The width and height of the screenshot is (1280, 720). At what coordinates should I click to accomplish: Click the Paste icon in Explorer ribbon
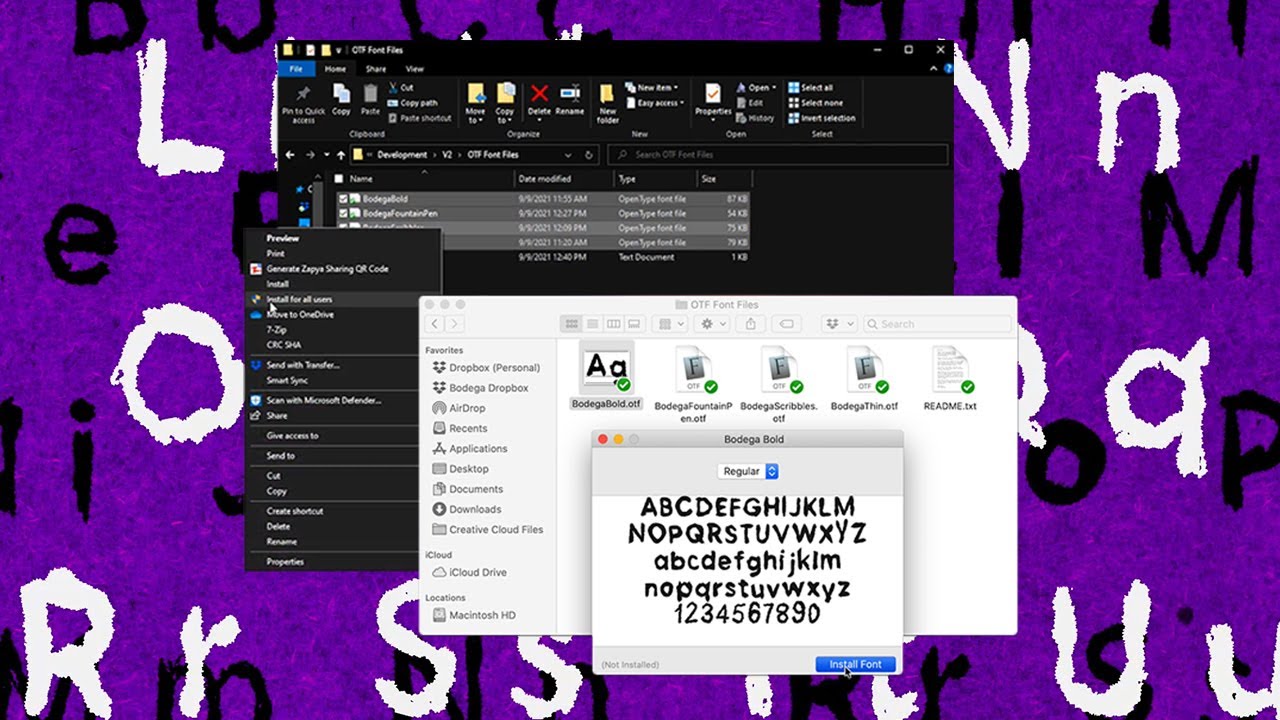[370, 100]
